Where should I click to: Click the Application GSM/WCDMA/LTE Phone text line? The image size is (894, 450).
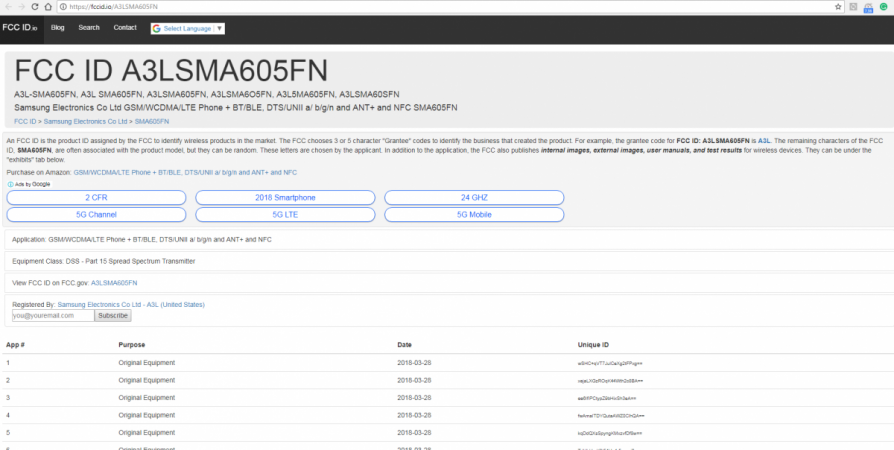point(142,240)
